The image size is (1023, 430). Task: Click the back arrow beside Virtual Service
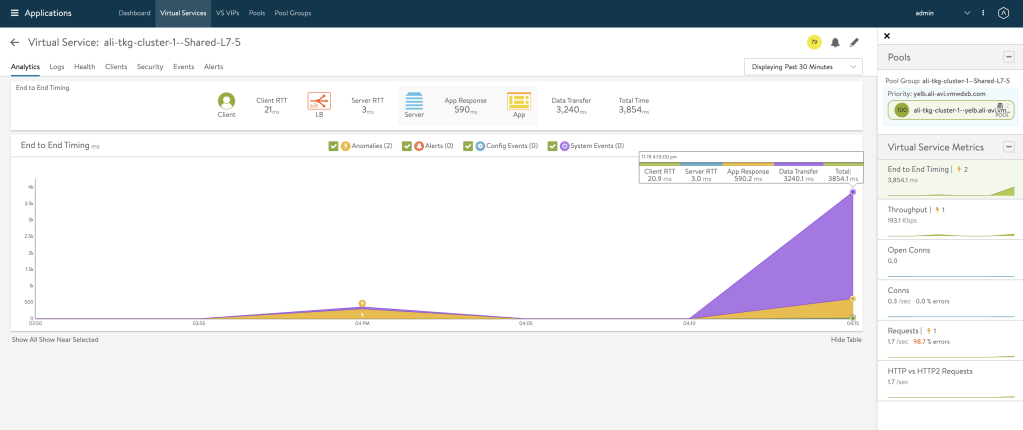tap(15, 43)
